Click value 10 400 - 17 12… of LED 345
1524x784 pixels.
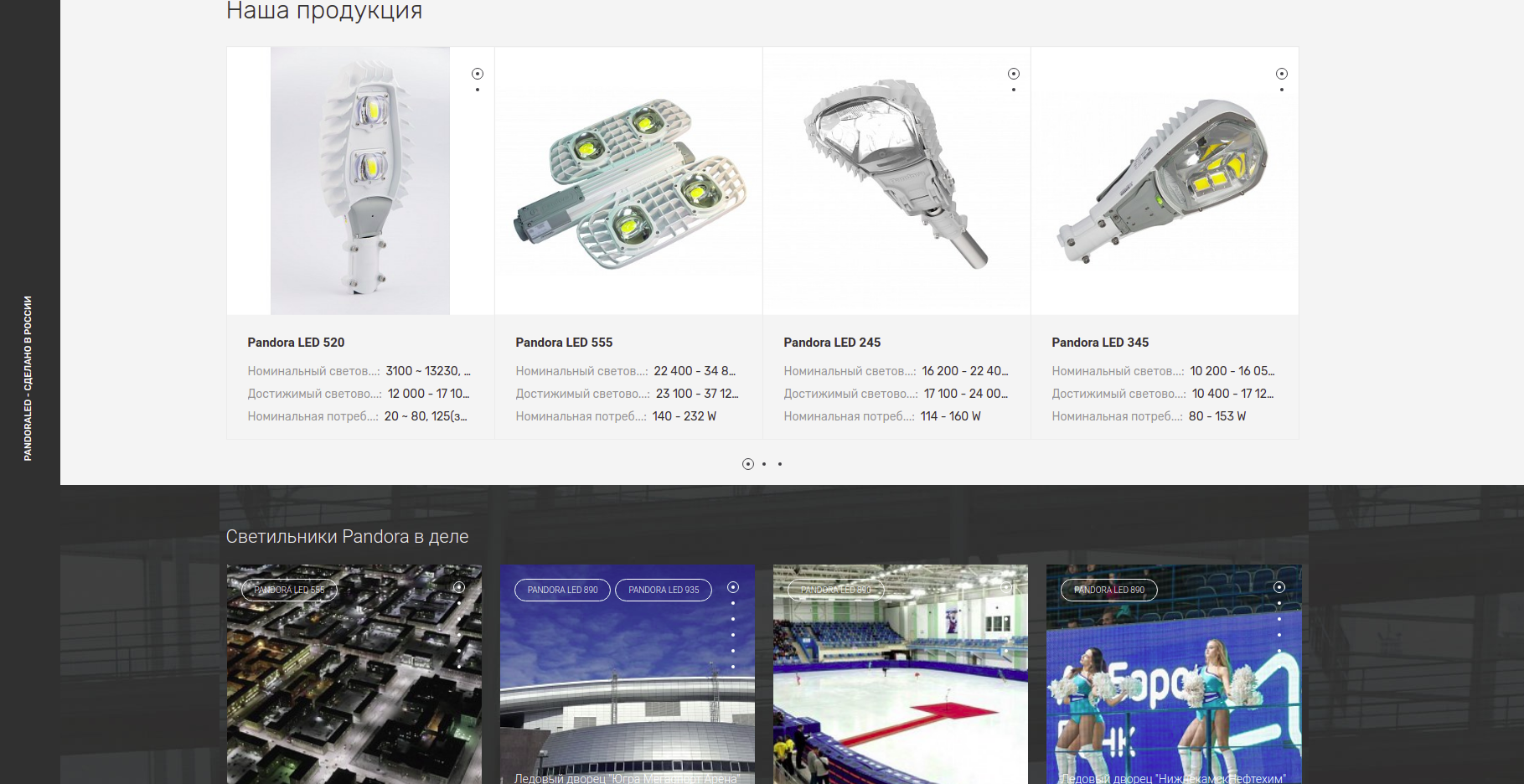coord(1233,394)
